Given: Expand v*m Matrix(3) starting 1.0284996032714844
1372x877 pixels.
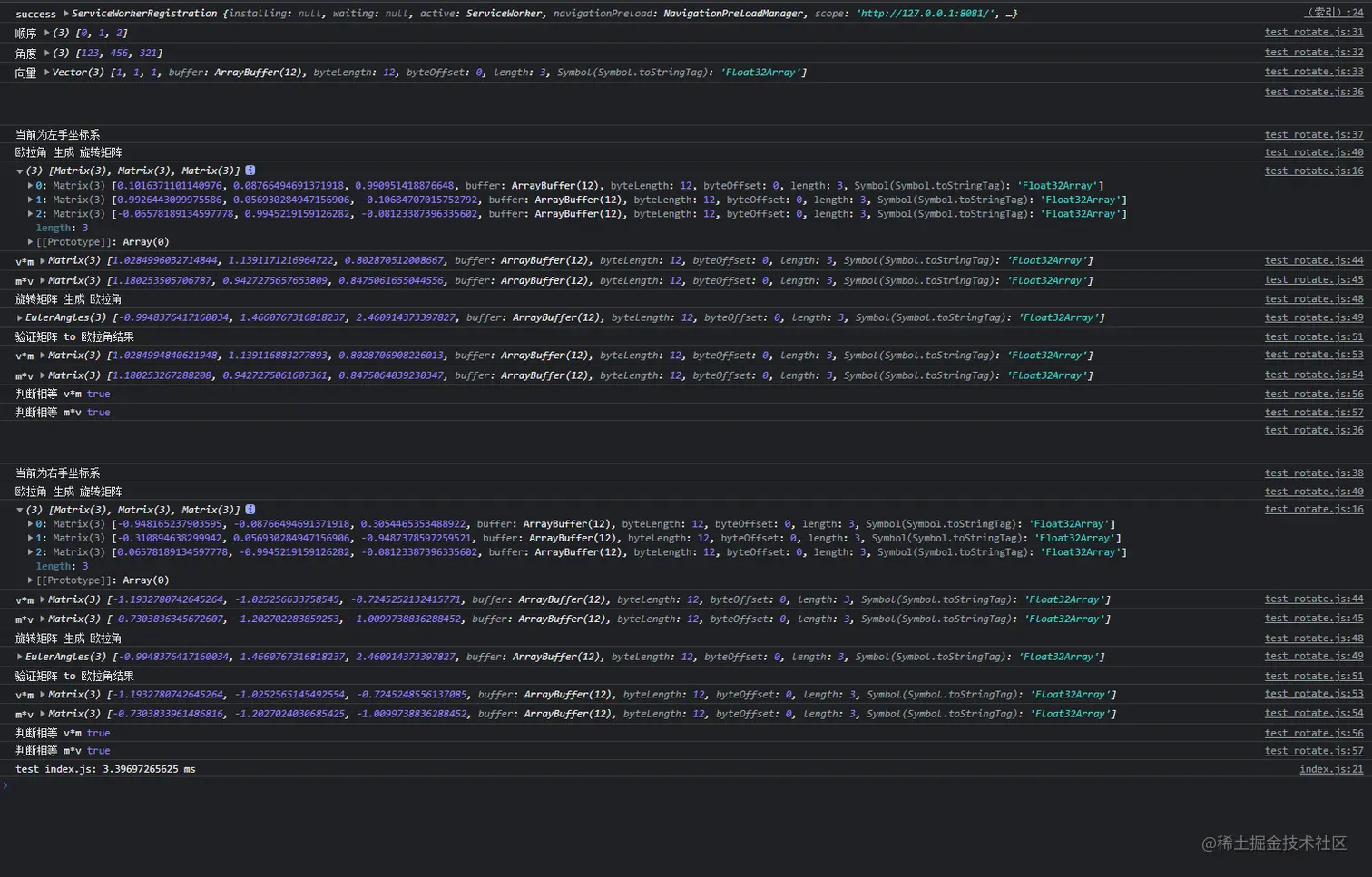Looking at the screenshot, I should [42, 260].
